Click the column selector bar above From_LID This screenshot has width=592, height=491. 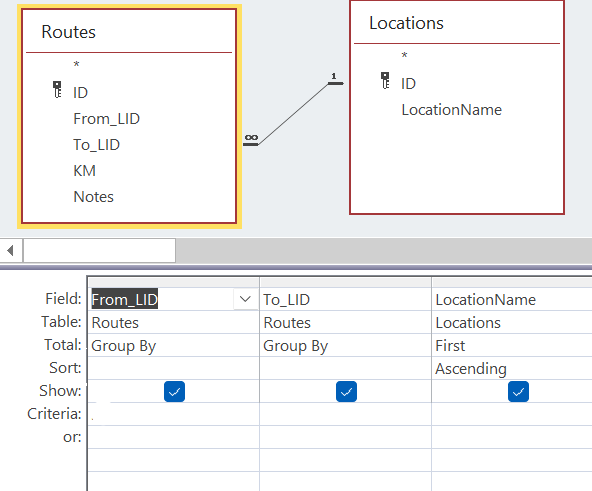tap(173, 283)
